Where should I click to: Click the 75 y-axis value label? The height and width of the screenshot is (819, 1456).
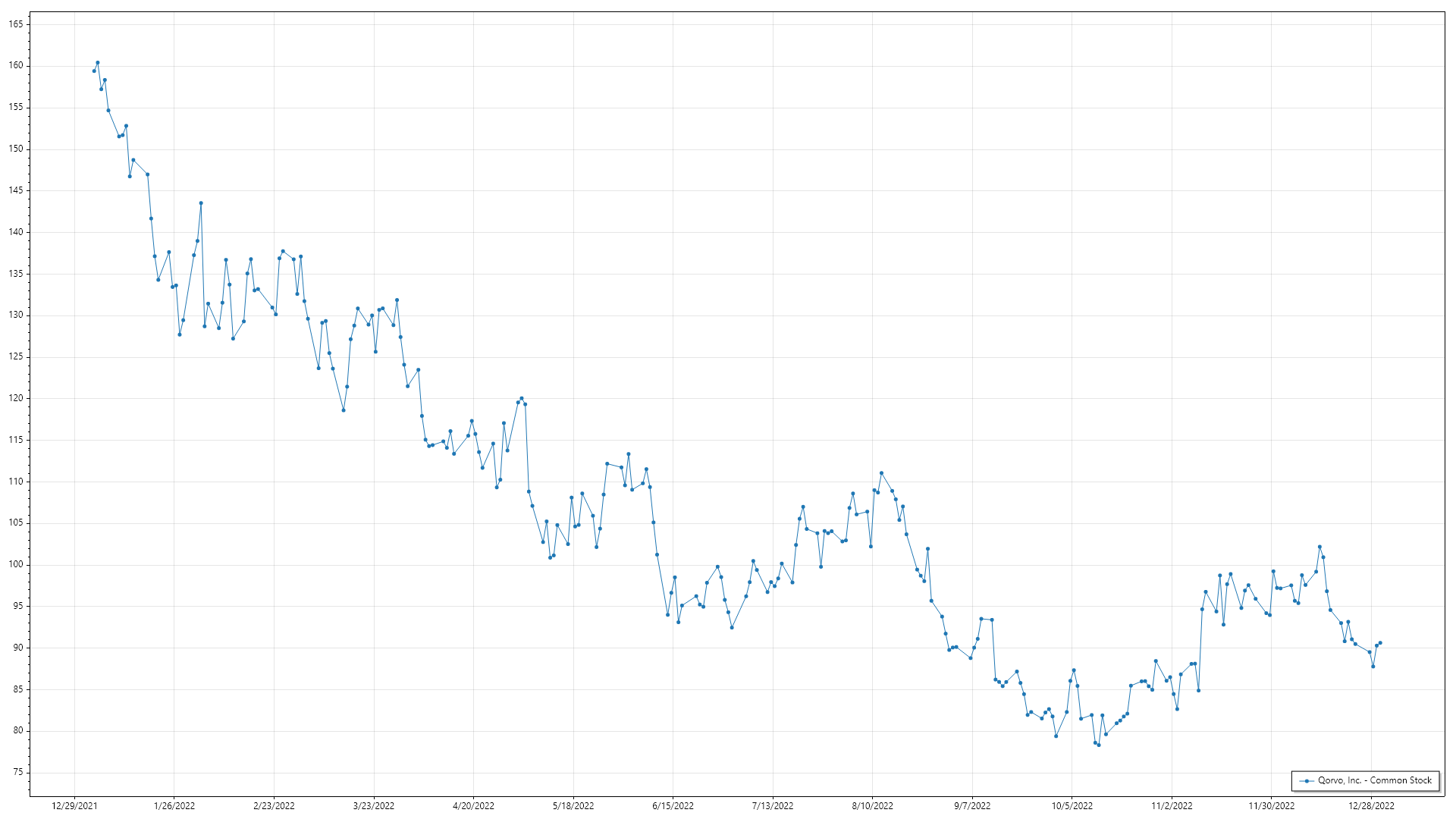[18, 772]
